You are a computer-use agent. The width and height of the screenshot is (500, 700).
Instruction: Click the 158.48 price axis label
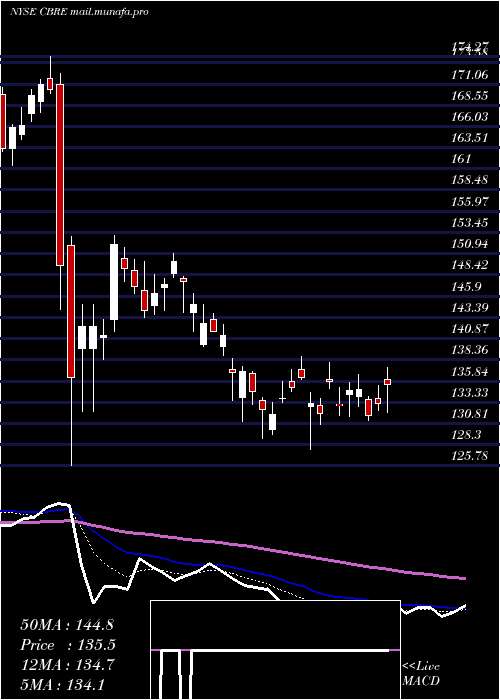point(470,180)
